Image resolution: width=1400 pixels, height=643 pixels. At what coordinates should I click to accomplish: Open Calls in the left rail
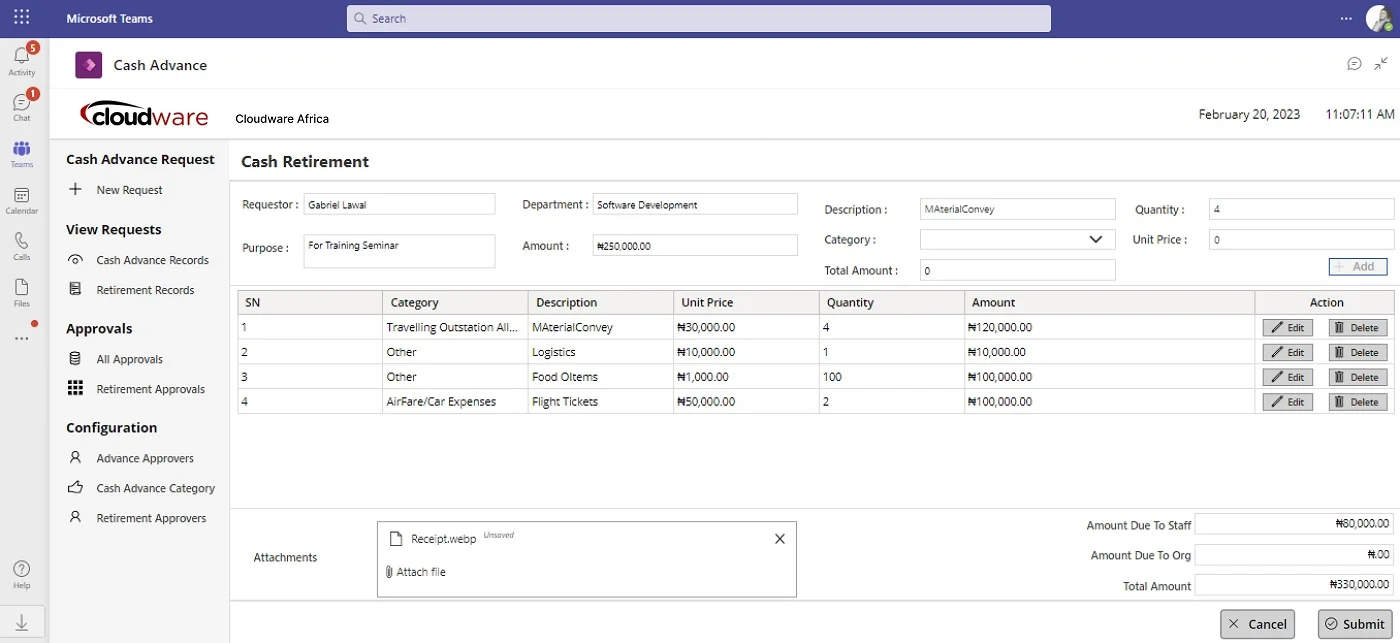click(21, 245)
